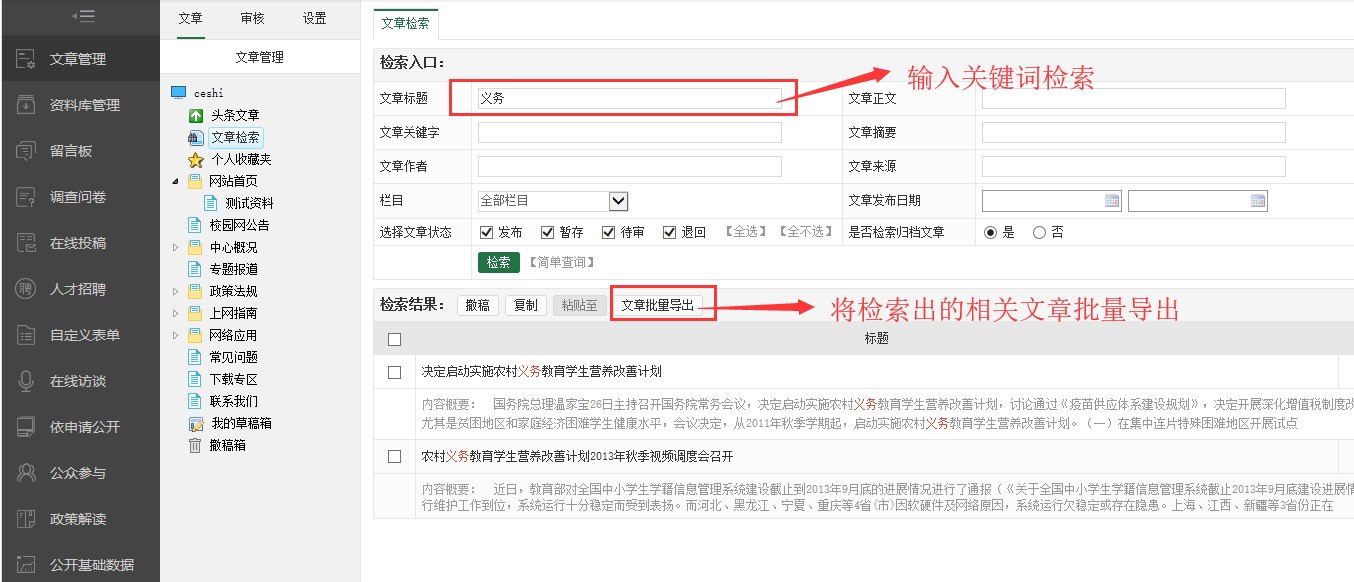Tick the select-all checkbox in results header
This screenshot has width=1354, height=582.
394,339
